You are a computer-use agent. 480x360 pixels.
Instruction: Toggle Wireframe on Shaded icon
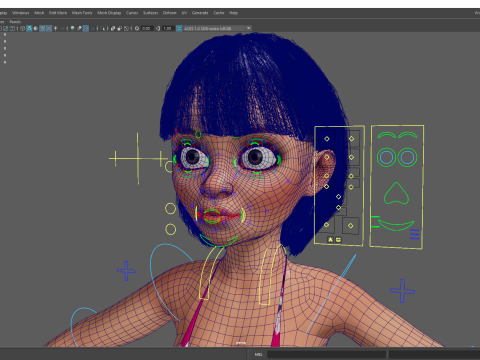[x=42, y=29]
